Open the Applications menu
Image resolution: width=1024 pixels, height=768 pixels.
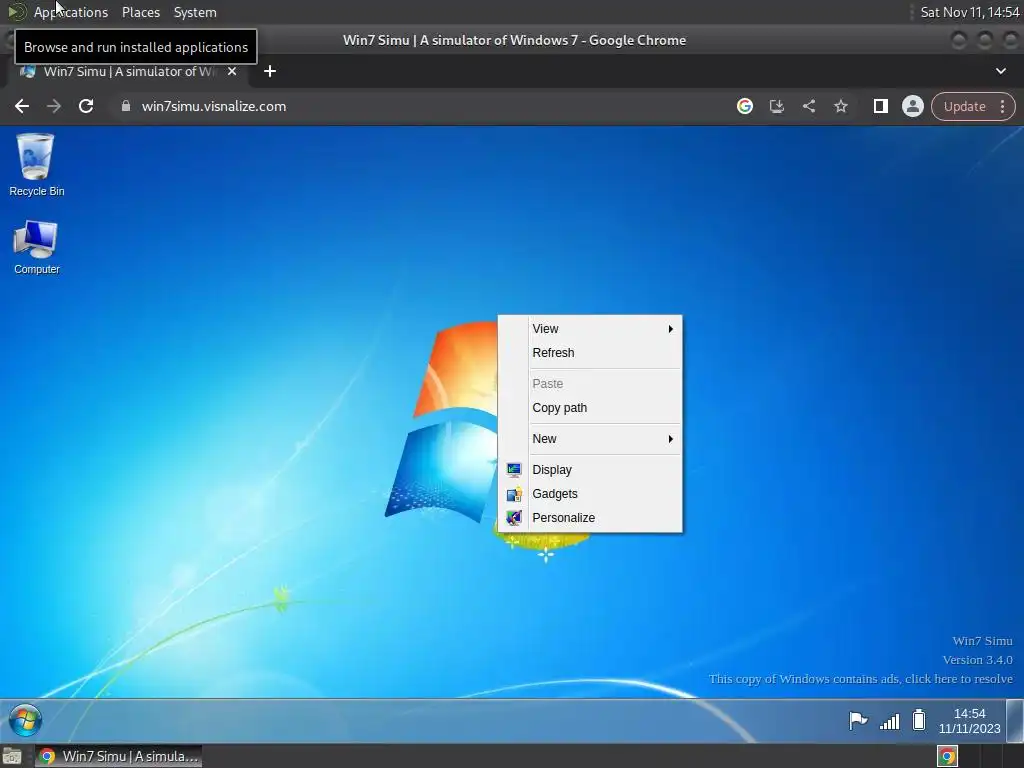(x=71, y=12)
